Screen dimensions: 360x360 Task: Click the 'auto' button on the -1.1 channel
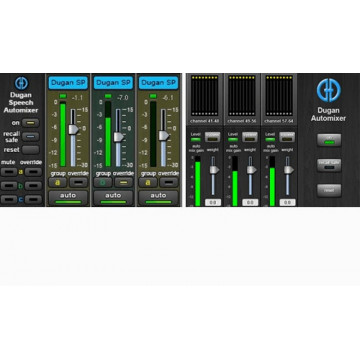pyautogui.click(x=68, y=197)
